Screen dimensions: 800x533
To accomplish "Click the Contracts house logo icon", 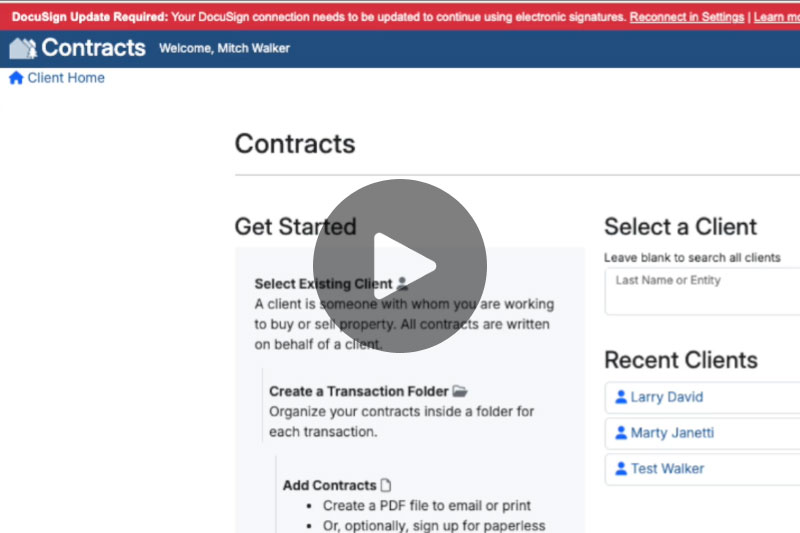I will pyautogui.click(x=23, y=48).
